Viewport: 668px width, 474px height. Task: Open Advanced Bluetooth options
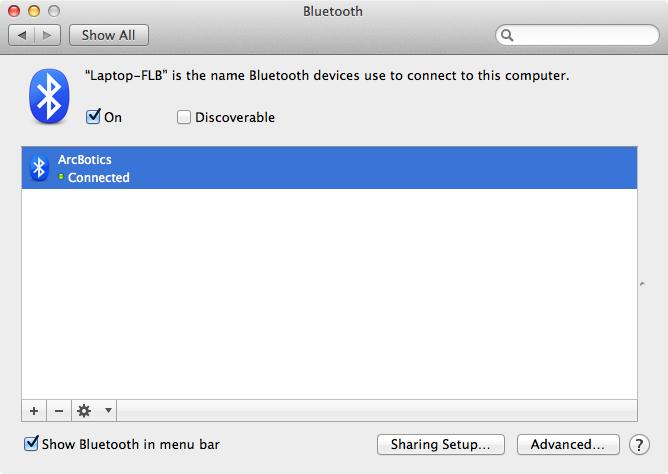pyautogui.click(x=568, y=445)
